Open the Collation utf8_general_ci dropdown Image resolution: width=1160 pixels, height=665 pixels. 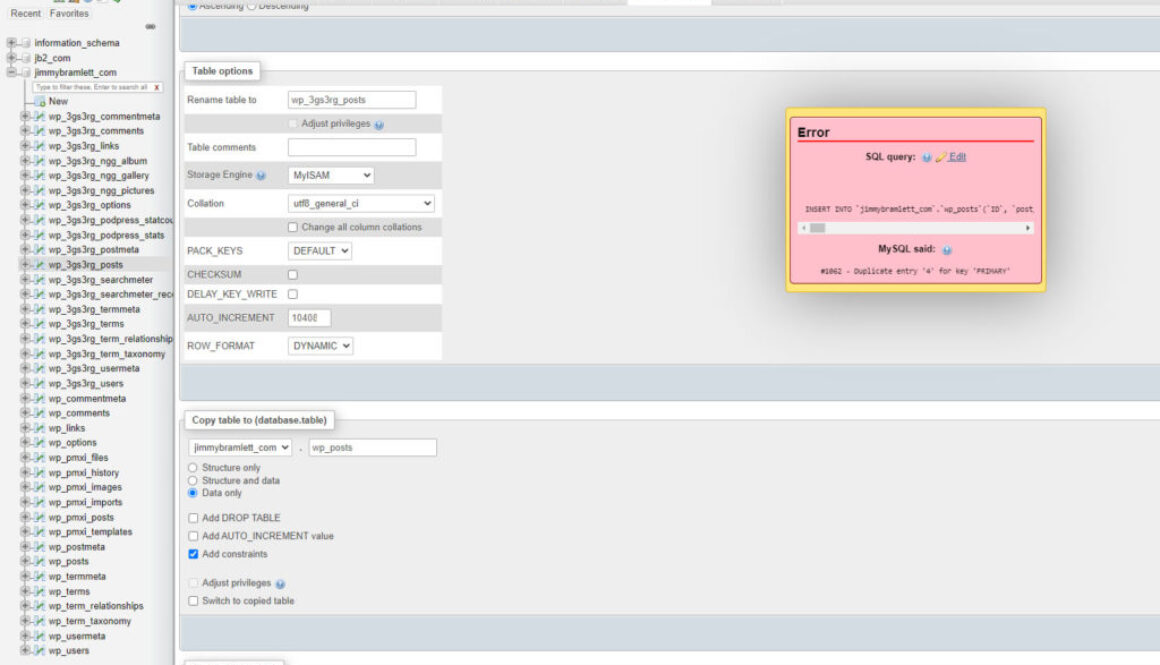(361, 203)
